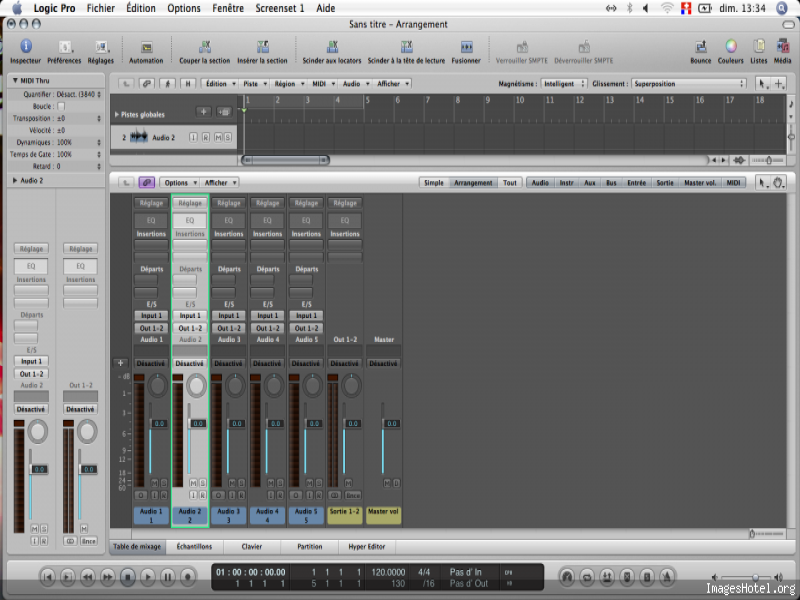The width and height of the screenshot is (800, 600).
Task: Click Scinder aux locators icon
Action: click(x=332, y=46)
